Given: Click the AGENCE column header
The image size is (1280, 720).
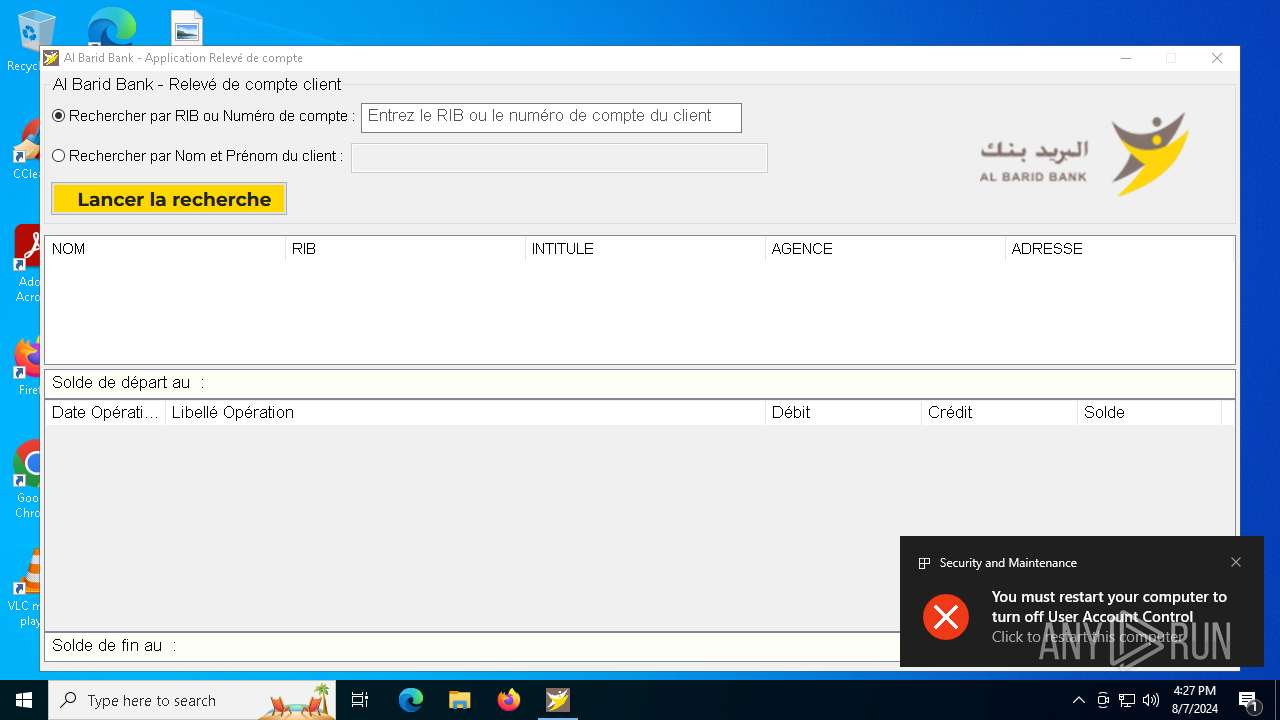Looking at the screenshot, I should [x=885, y=249].
